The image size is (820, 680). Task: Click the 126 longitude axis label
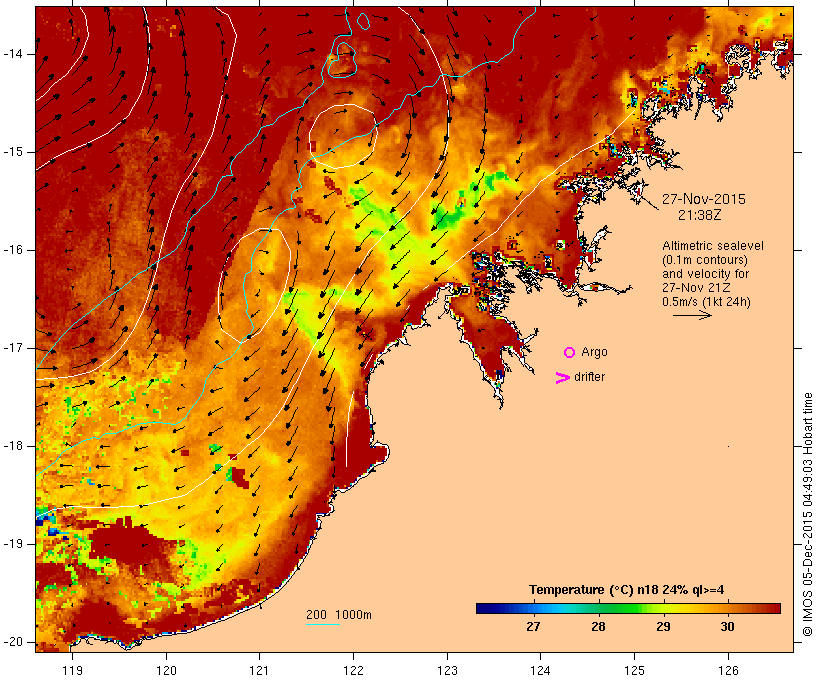[x=728, y=670]
